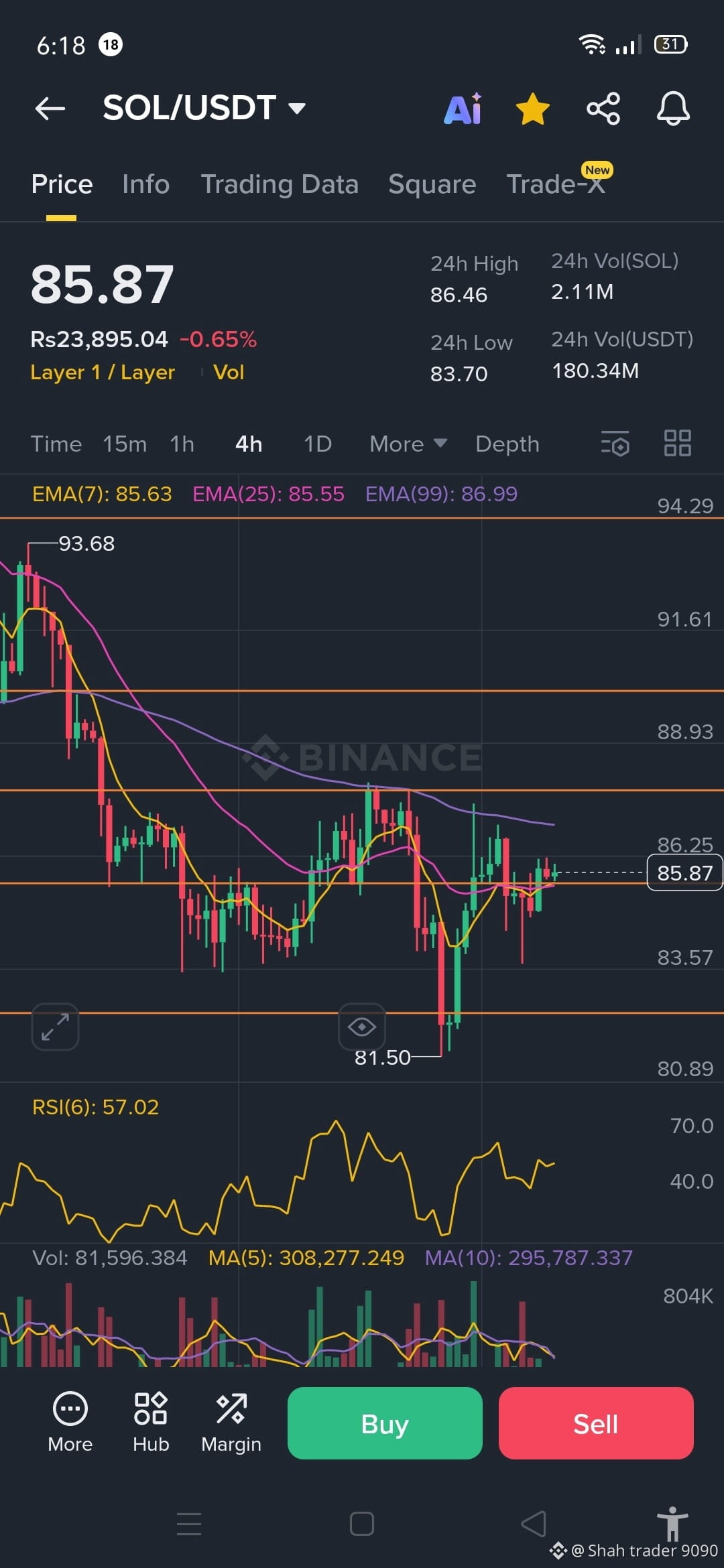724x1568 pixels.
Task: Expand chart to fullscreen
Action: click(x=55, y=1027)
